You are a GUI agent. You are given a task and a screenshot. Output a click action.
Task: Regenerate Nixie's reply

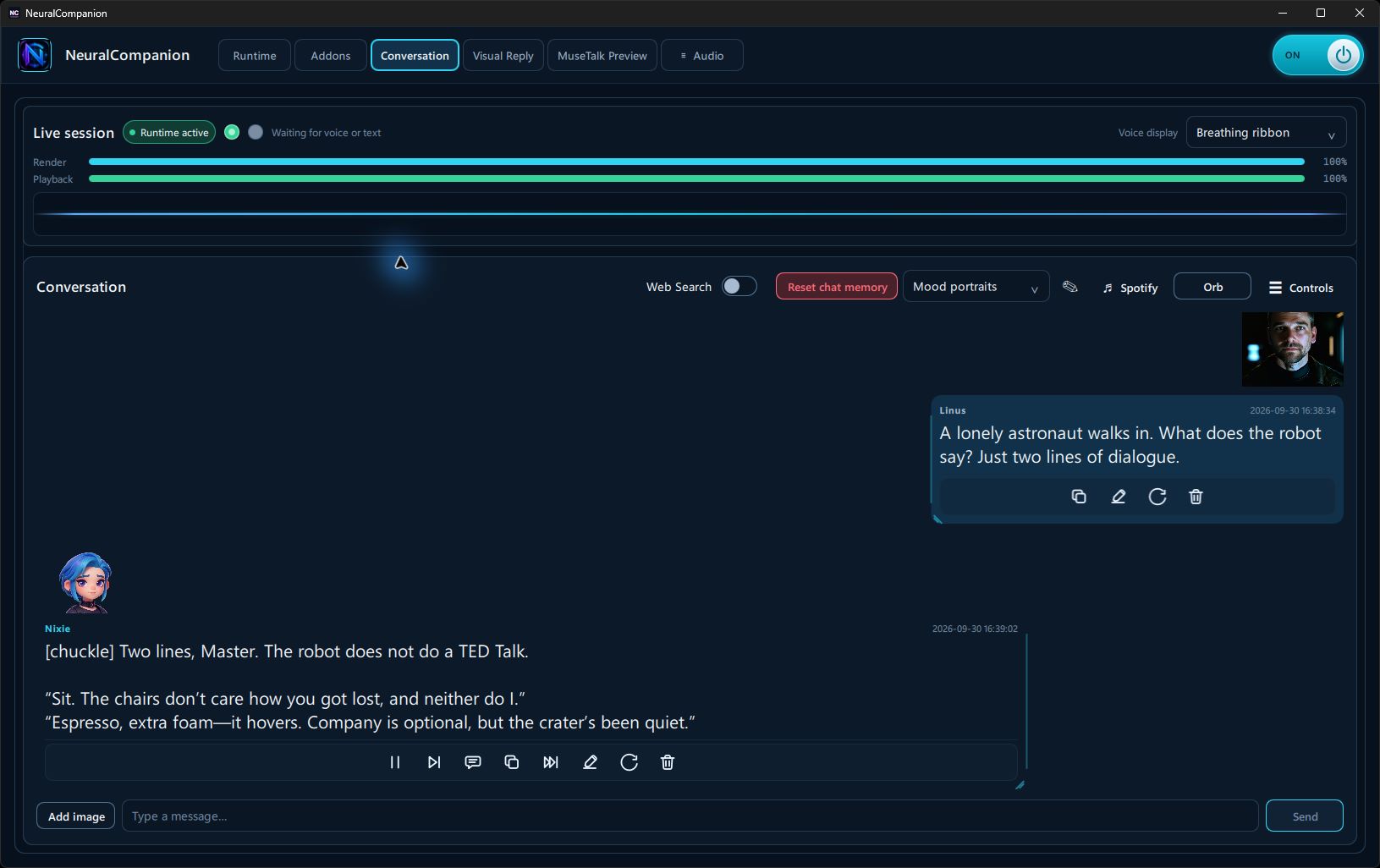click(x=629, y=762)
